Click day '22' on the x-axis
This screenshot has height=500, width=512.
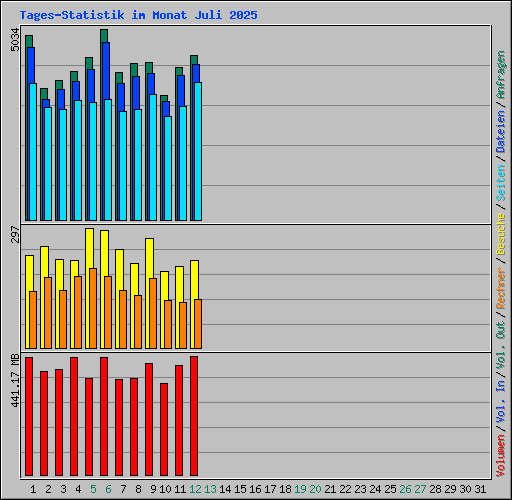coord(345,489)
